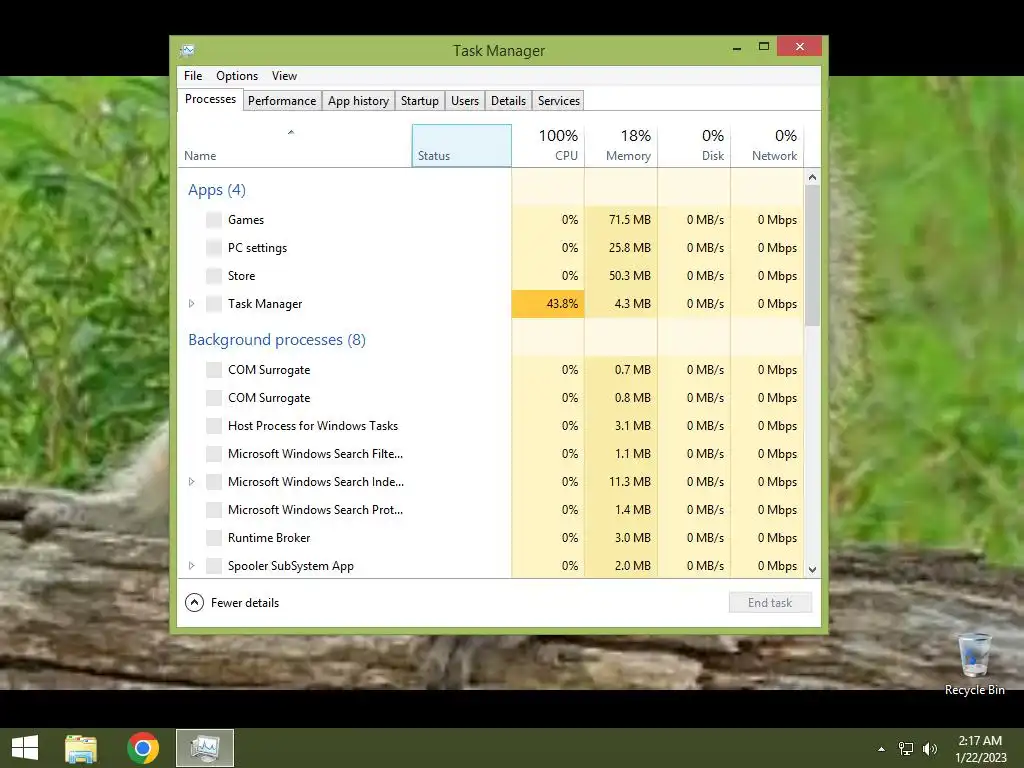Open the Recycle Bin desktop icon
Screen dimensions: 1024x768
pos(974,664)
